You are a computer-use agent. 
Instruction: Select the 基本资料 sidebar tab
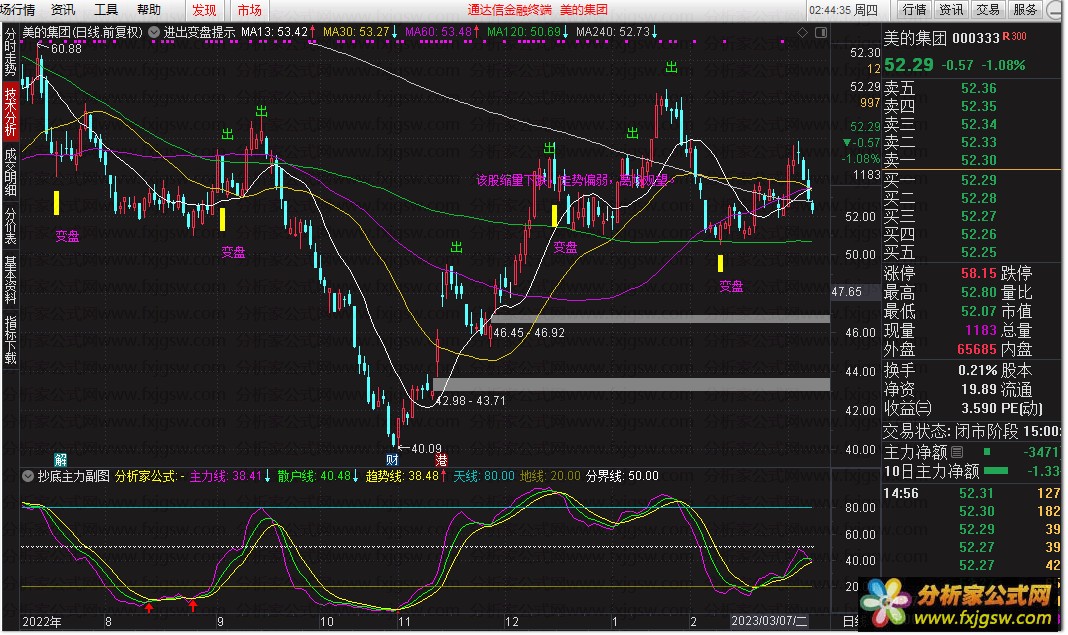[x=10, y=279]
